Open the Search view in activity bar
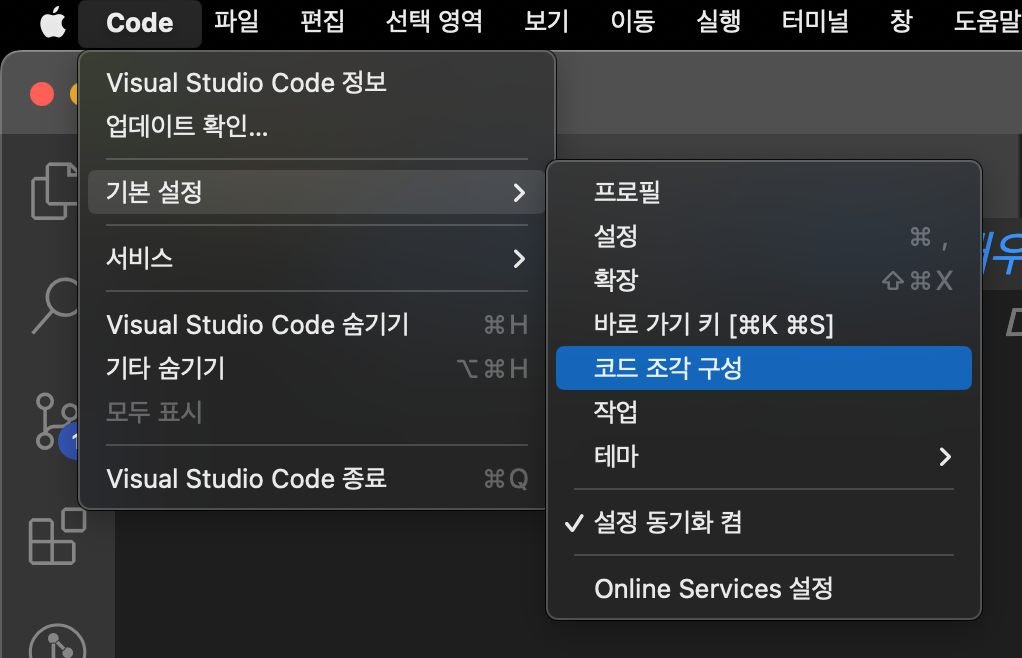1022x658 pixels. click(55, 305)
